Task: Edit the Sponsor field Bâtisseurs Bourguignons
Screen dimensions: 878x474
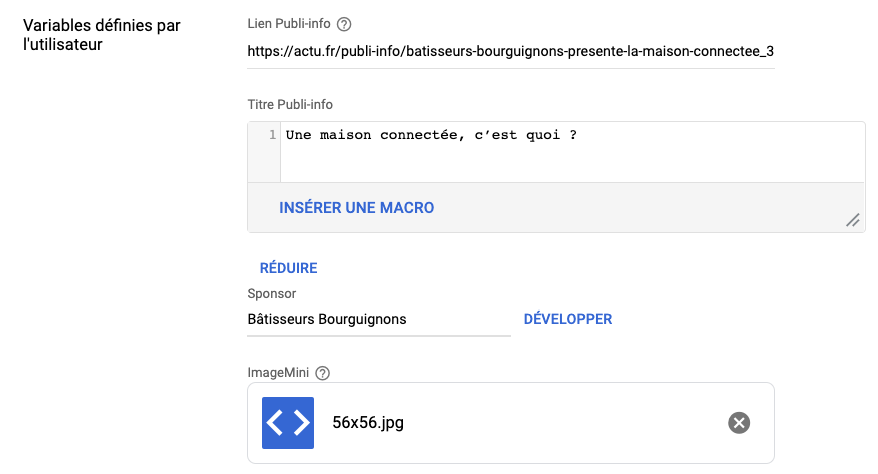Action: 379,320
